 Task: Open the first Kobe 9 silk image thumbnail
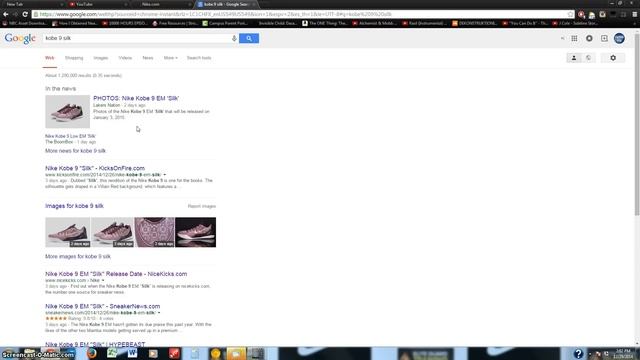tap(68, 232)
